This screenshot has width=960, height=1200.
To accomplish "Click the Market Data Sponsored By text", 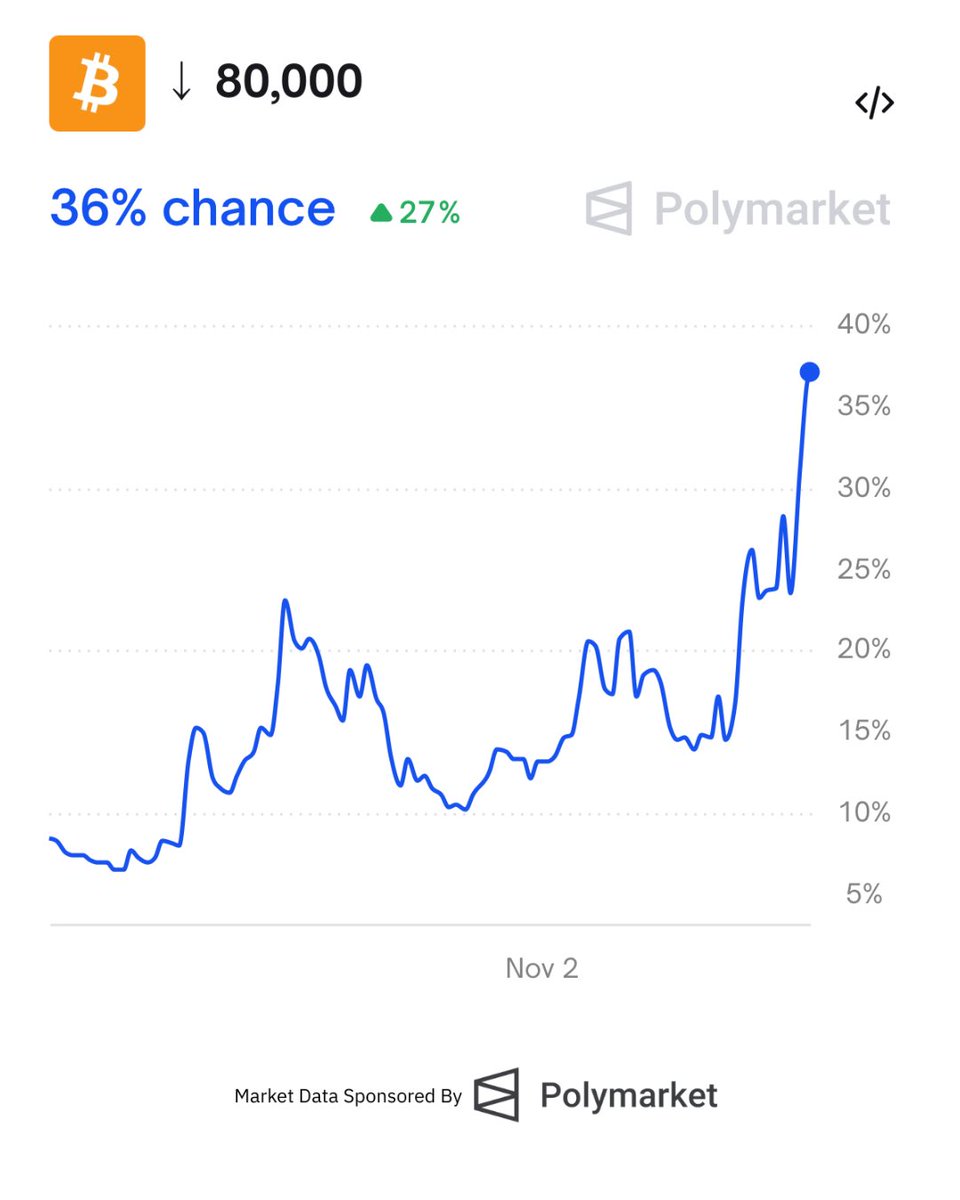I will click(348, 1096).
